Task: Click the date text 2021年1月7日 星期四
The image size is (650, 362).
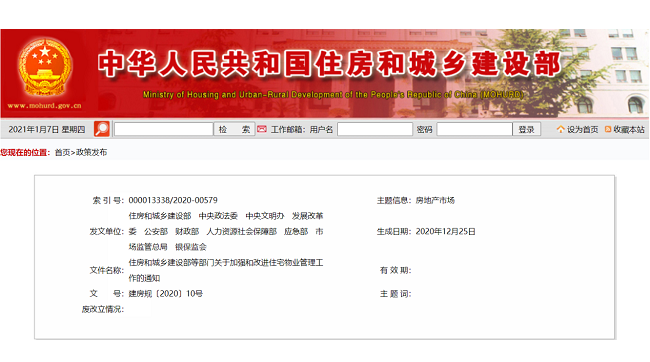Action: tap(46, 130)
